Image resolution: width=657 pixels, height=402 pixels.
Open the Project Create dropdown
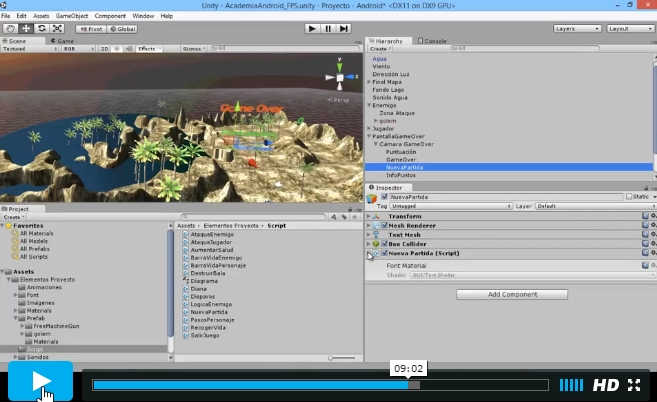(x=13, y=217)
